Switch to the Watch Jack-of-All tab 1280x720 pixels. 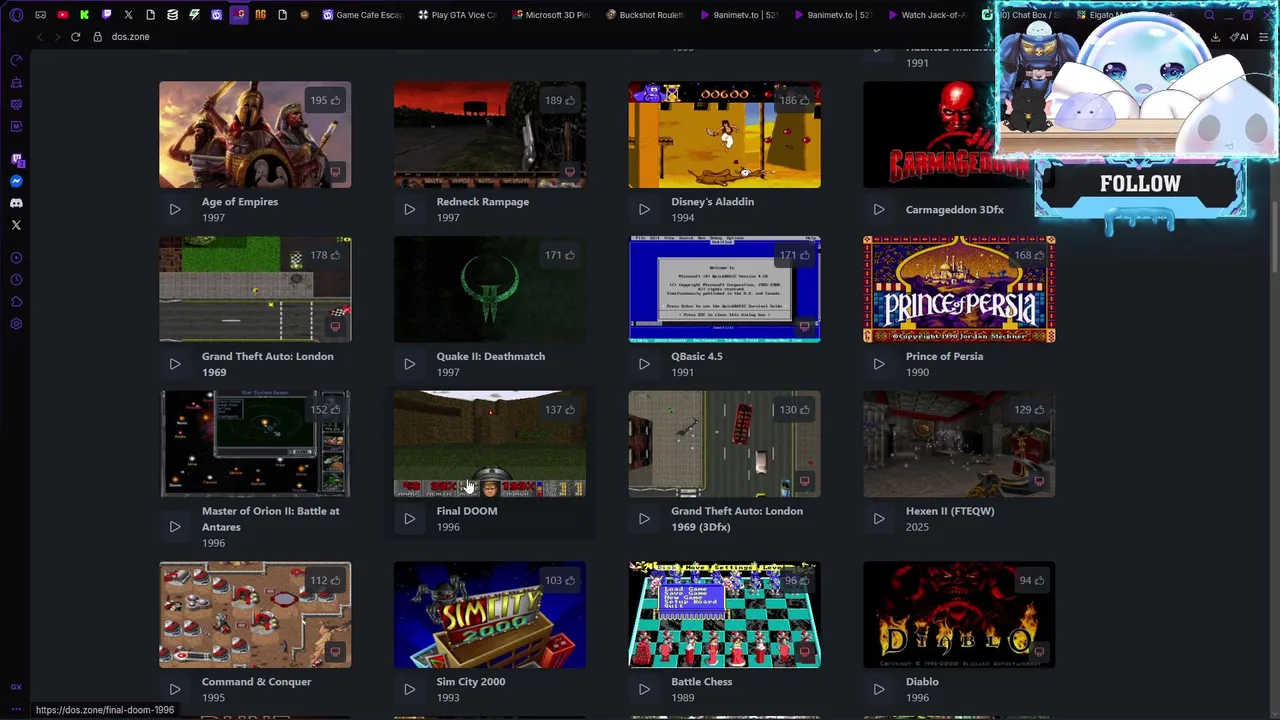(927, 15)
